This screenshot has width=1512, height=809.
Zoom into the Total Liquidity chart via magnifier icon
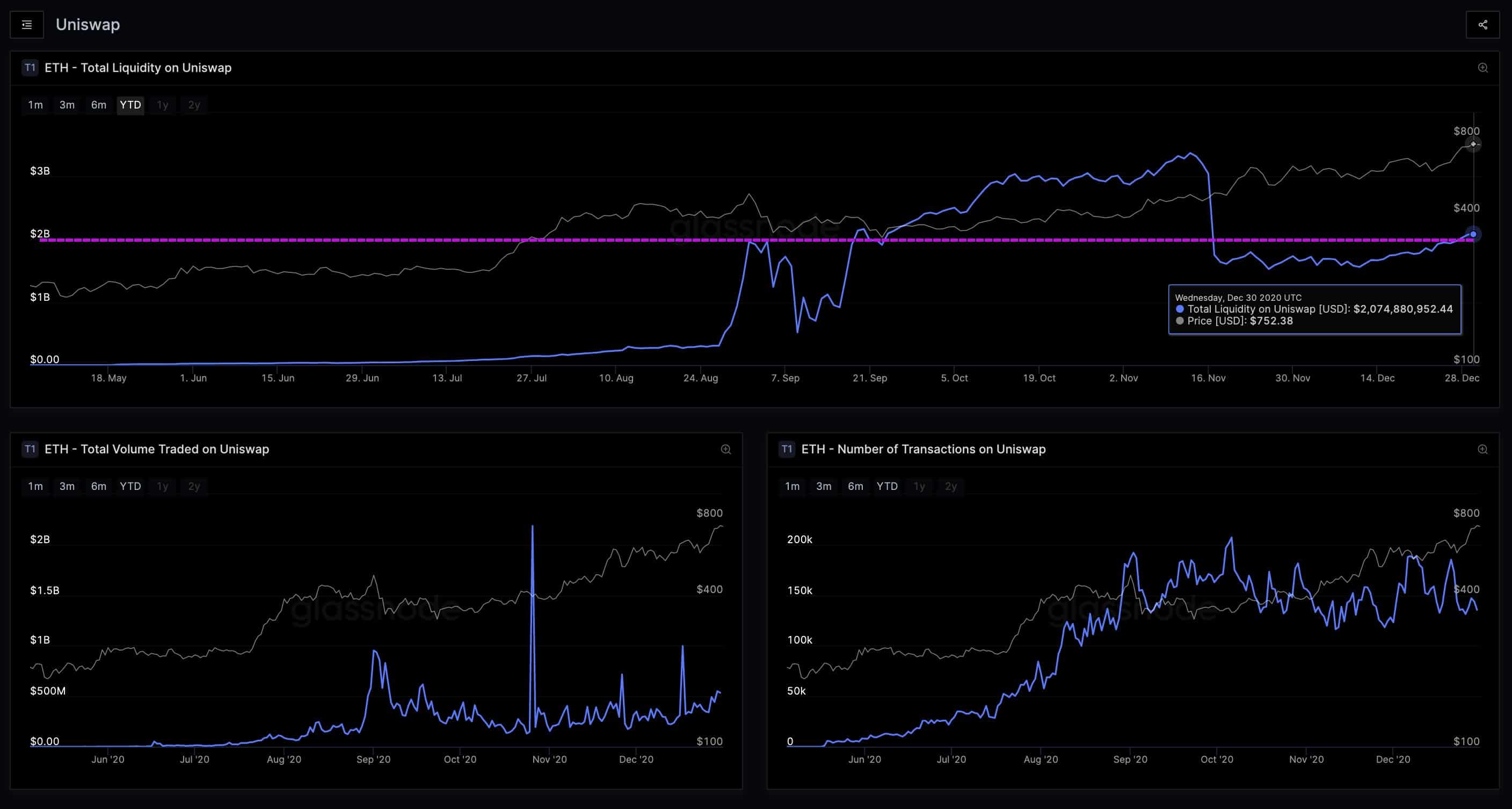[x=1482, y=68]
